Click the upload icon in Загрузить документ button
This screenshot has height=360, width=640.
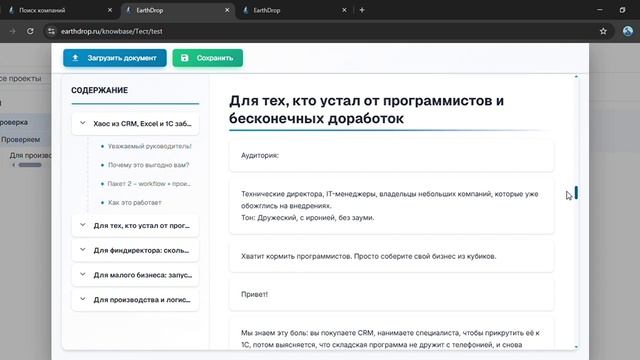(x=75, y=58)
